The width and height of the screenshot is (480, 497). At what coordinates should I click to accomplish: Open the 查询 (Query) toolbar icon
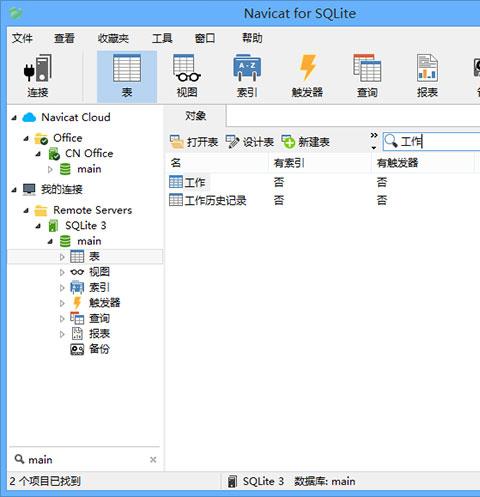point(367,76)
